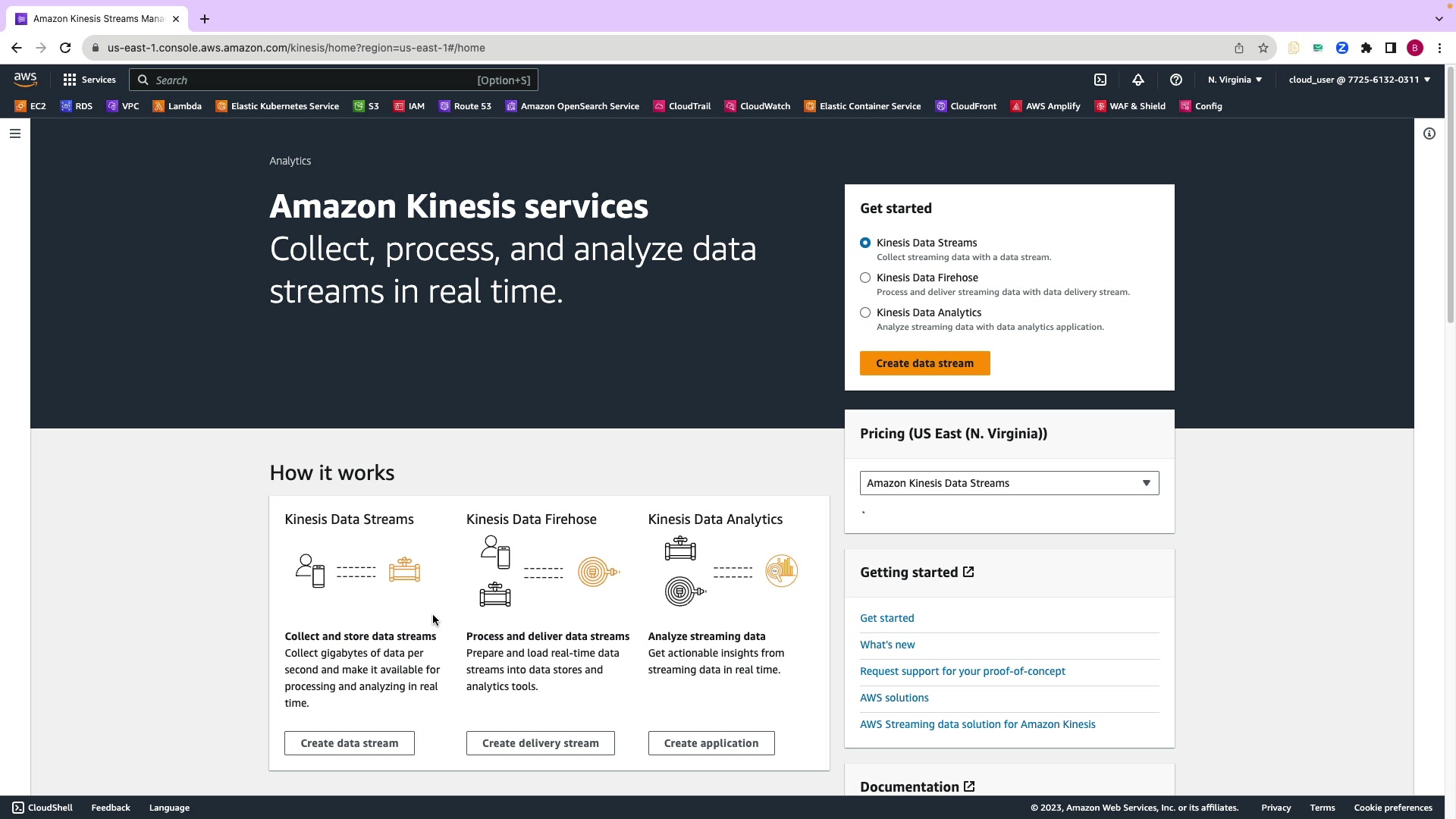Expand the cloud_user account menu
The image size is (1456, 819).
1359,80
